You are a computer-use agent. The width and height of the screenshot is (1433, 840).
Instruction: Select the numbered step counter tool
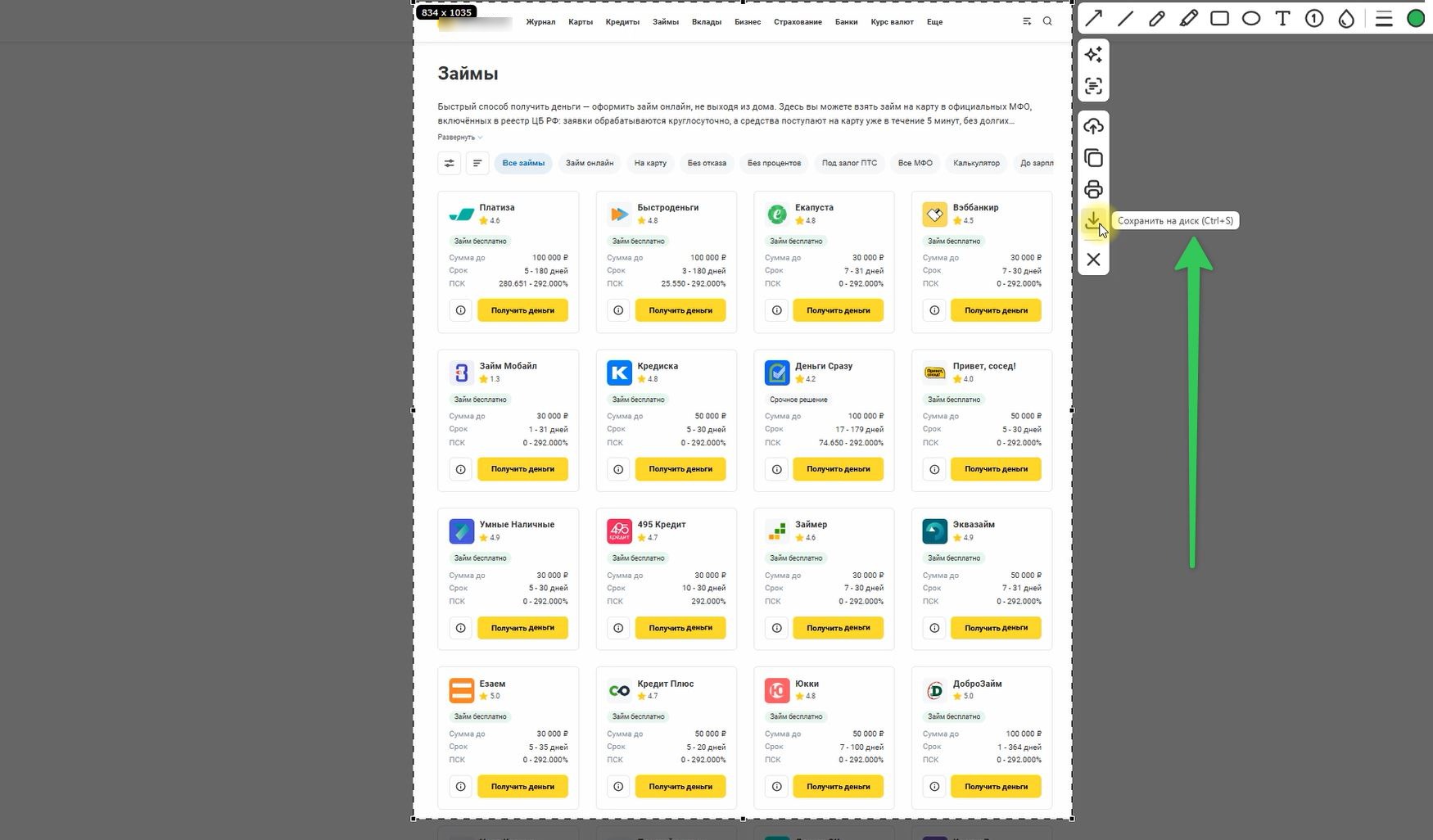[x=1314, y=18]
